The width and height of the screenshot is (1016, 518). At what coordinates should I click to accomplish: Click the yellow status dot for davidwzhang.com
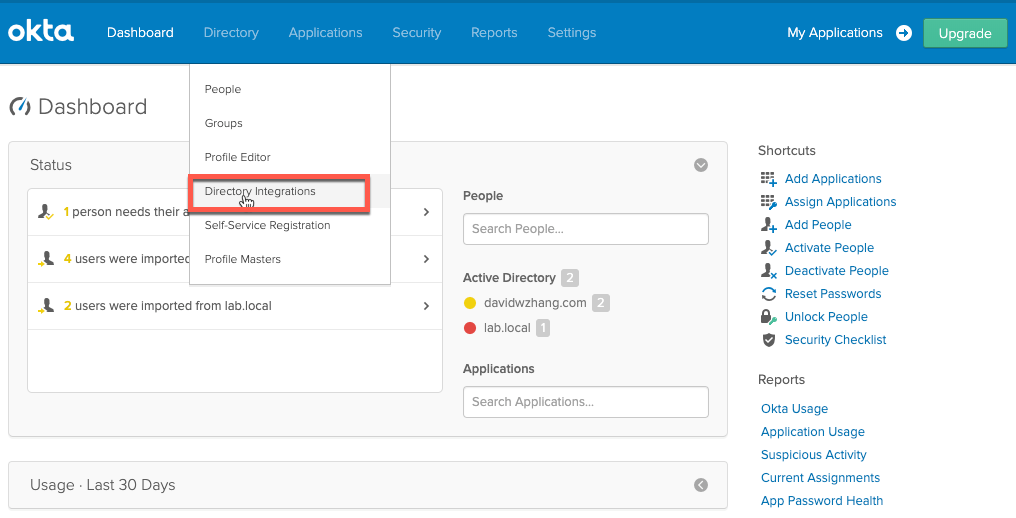[470, 303]
